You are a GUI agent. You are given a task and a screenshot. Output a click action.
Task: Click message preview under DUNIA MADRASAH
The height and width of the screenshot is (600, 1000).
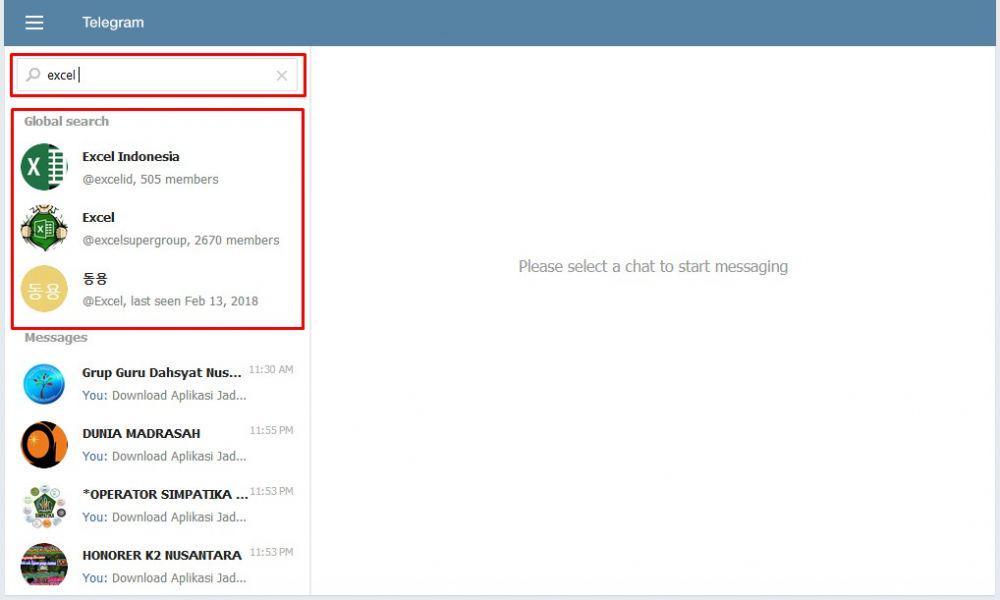(165, 457)
